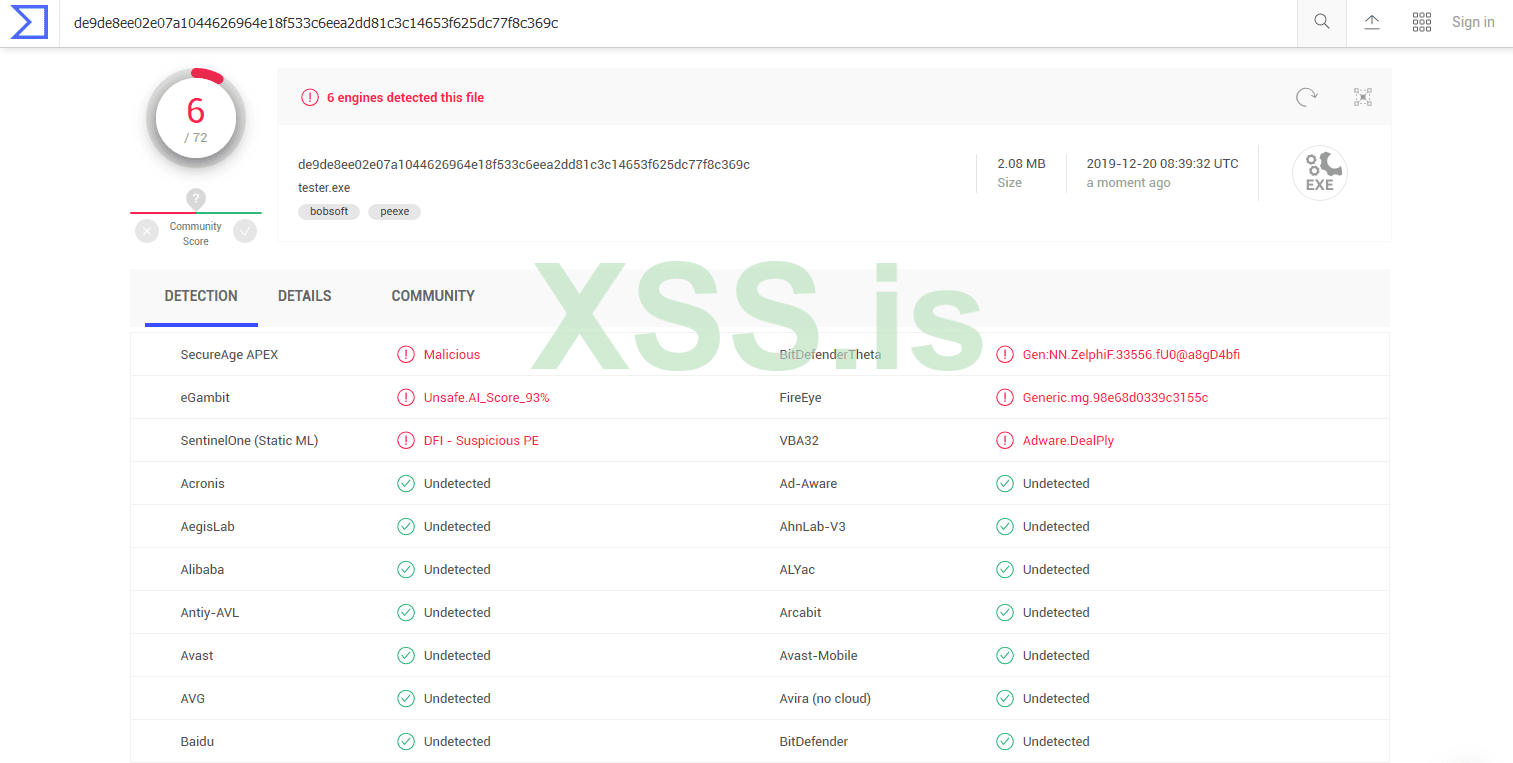This screenshot has height=763, width=1513.
Task: Vote negative with the X button
Action: pos(147,232)
